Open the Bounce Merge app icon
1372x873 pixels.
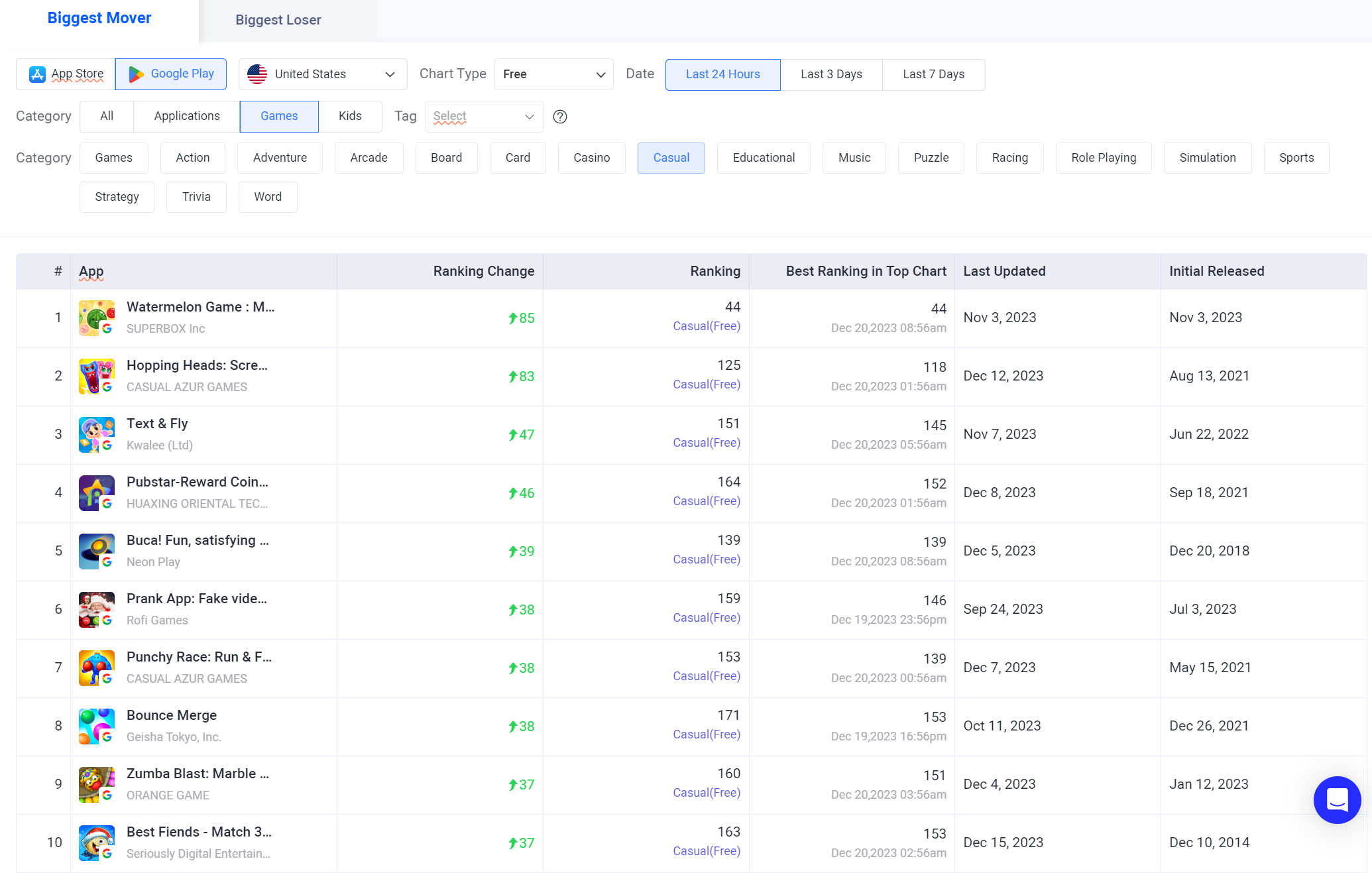pyautogui.click(x=96, y=727)
